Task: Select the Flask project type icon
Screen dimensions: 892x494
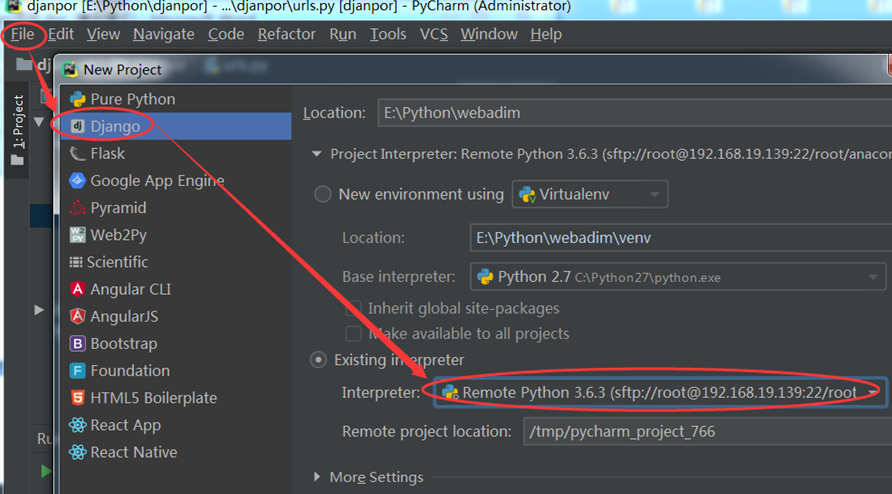Action: tap(77, 153)
